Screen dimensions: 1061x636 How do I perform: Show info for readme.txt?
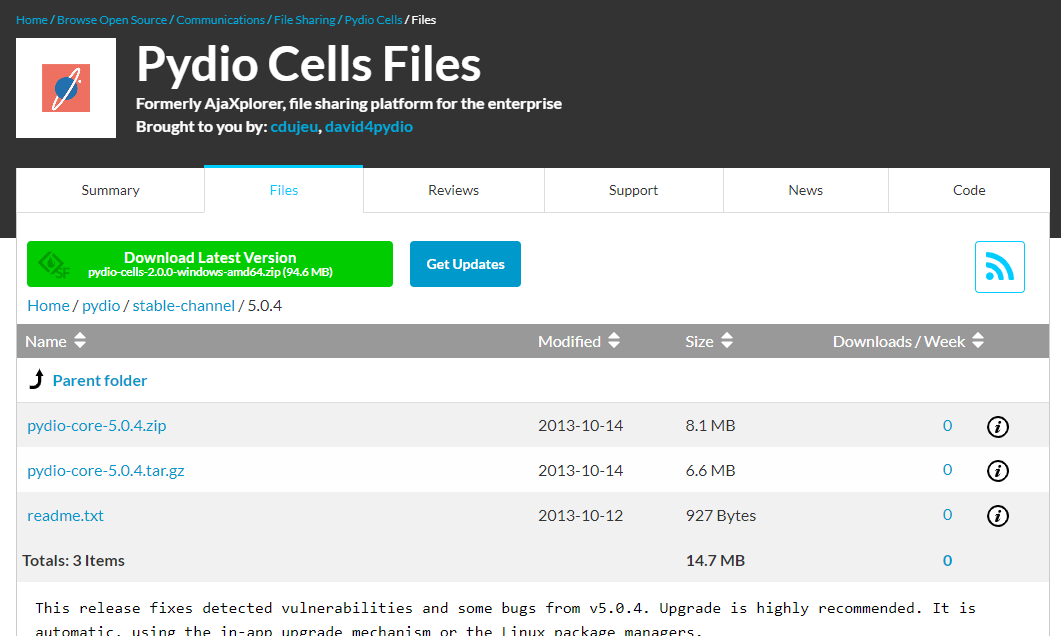[x=997, y=516]
